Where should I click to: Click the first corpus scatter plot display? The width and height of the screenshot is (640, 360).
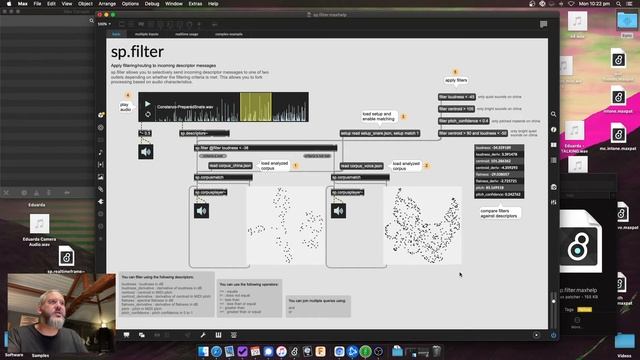click(286, 226)
